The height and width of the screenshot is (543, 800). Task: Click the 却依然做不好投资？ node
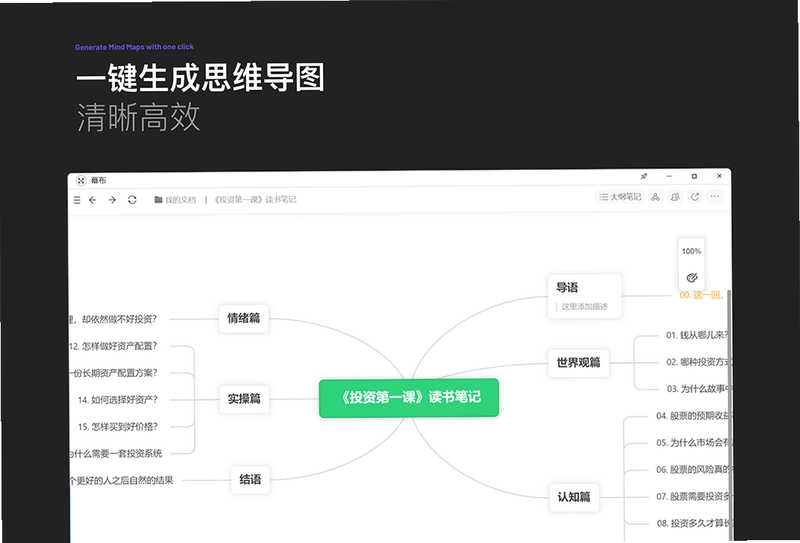click(x=113, y=319)
